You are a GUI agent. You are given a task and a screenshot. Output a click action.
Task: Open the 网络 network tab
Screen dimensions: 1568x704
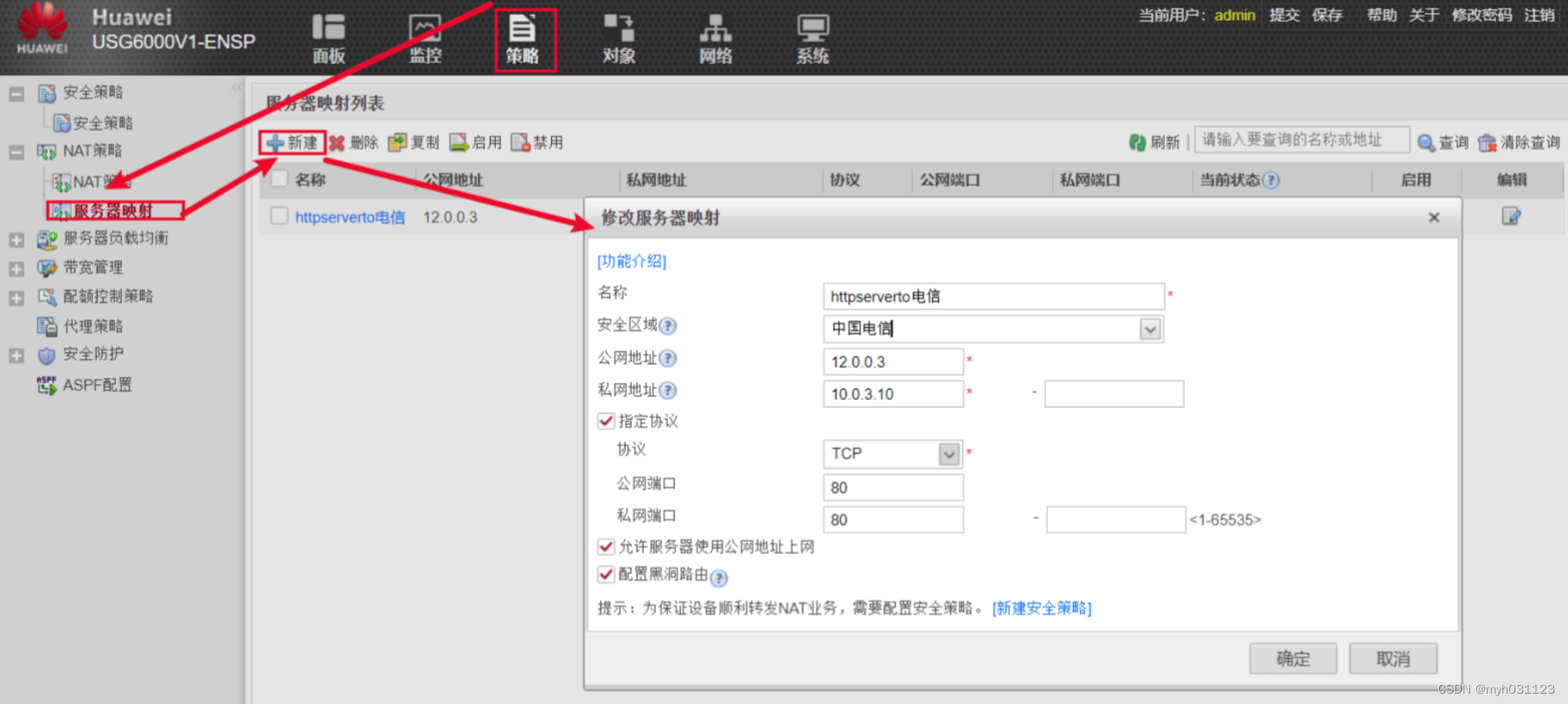coord(716,39)
